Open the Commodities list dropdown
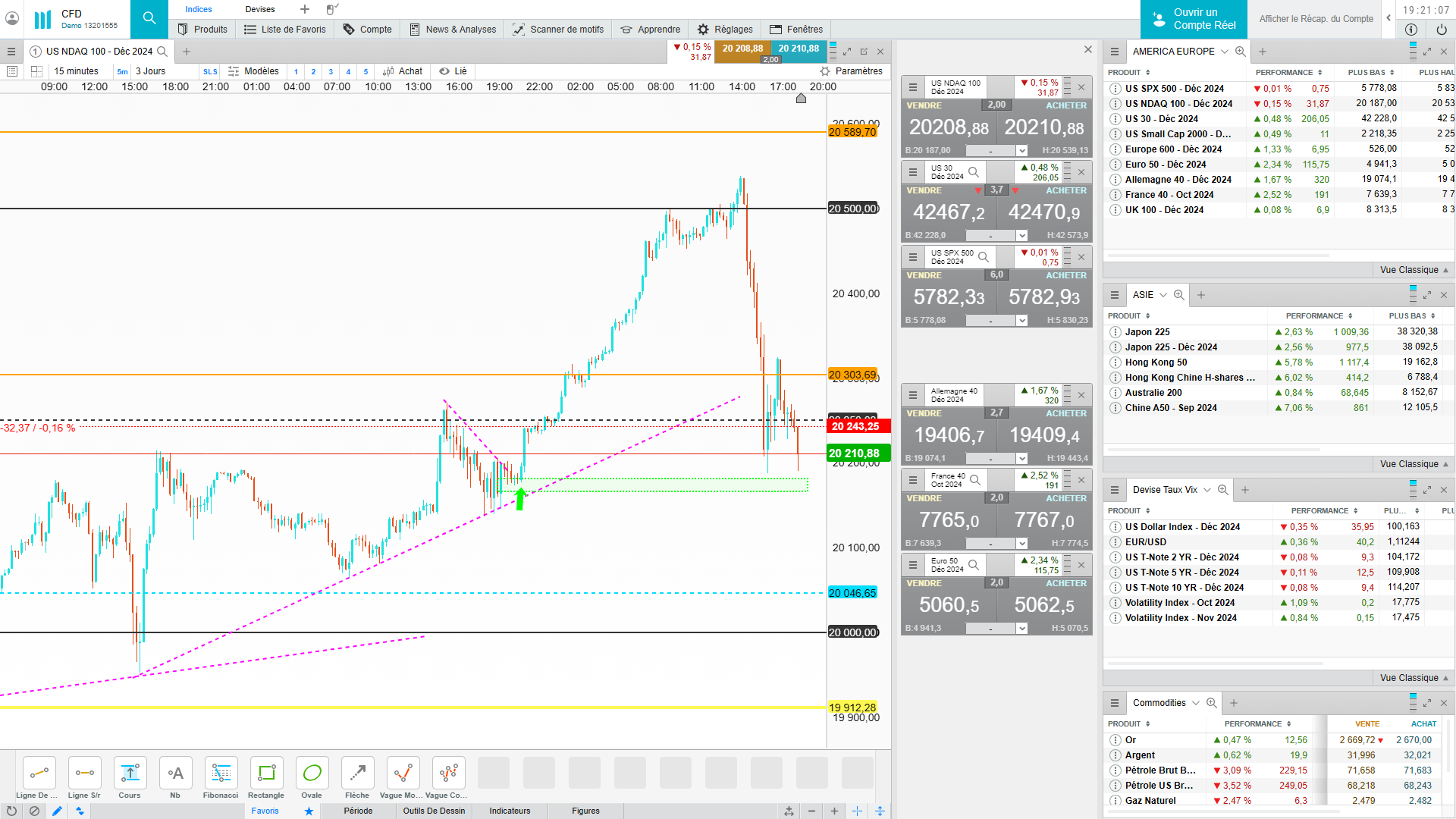This screenshot has width=1456, height=819. pos(1196,703)
